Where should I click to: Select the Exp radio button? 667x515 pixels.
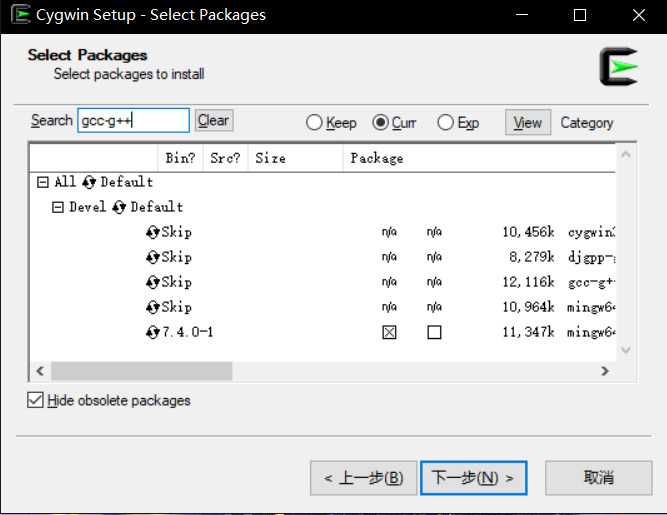coord(445,122)
